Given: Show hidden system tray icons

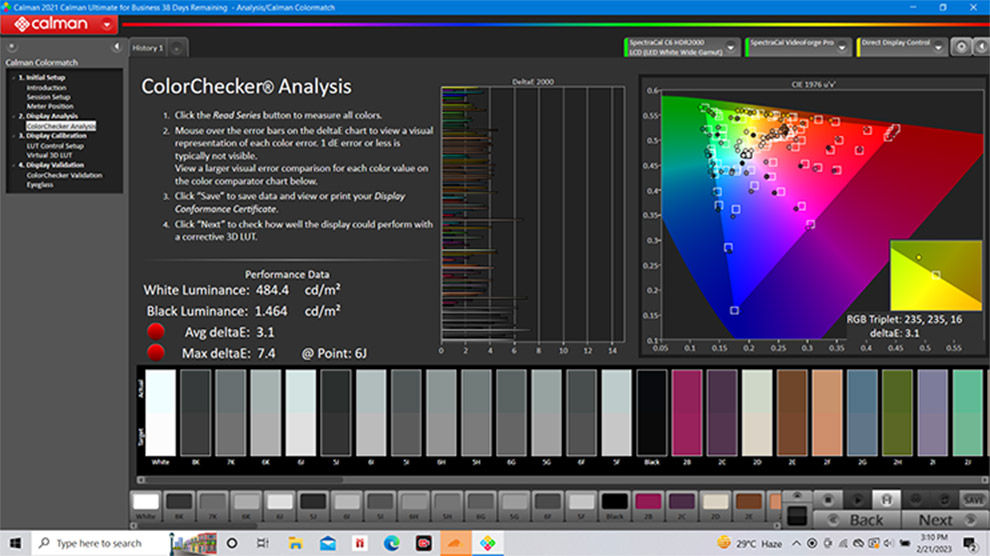Looking at the screenshot, I should pyautogui.click(x=796, y=543).
